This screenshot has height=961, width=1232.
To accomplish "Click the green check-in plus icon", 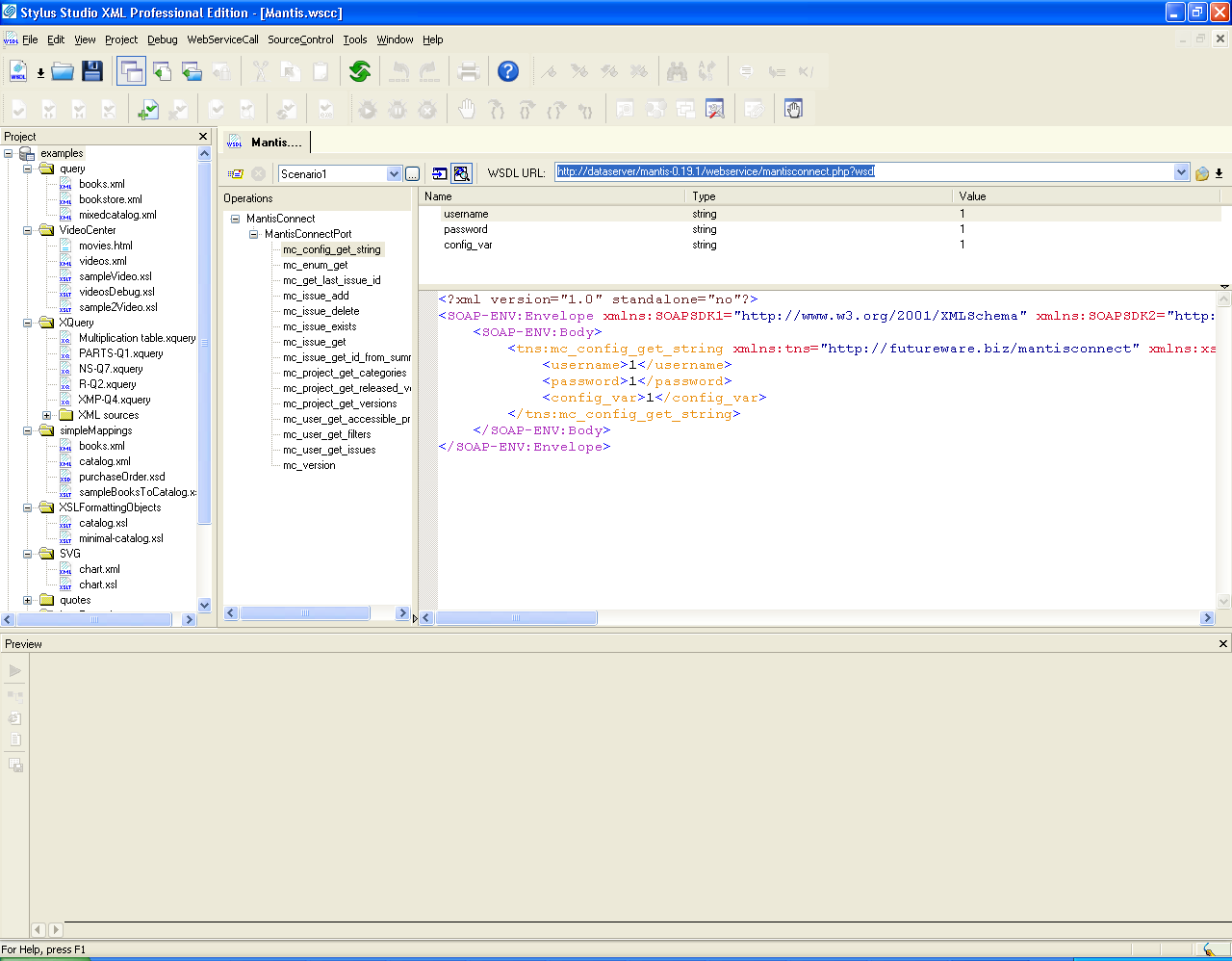I will [x=147, y=110].
